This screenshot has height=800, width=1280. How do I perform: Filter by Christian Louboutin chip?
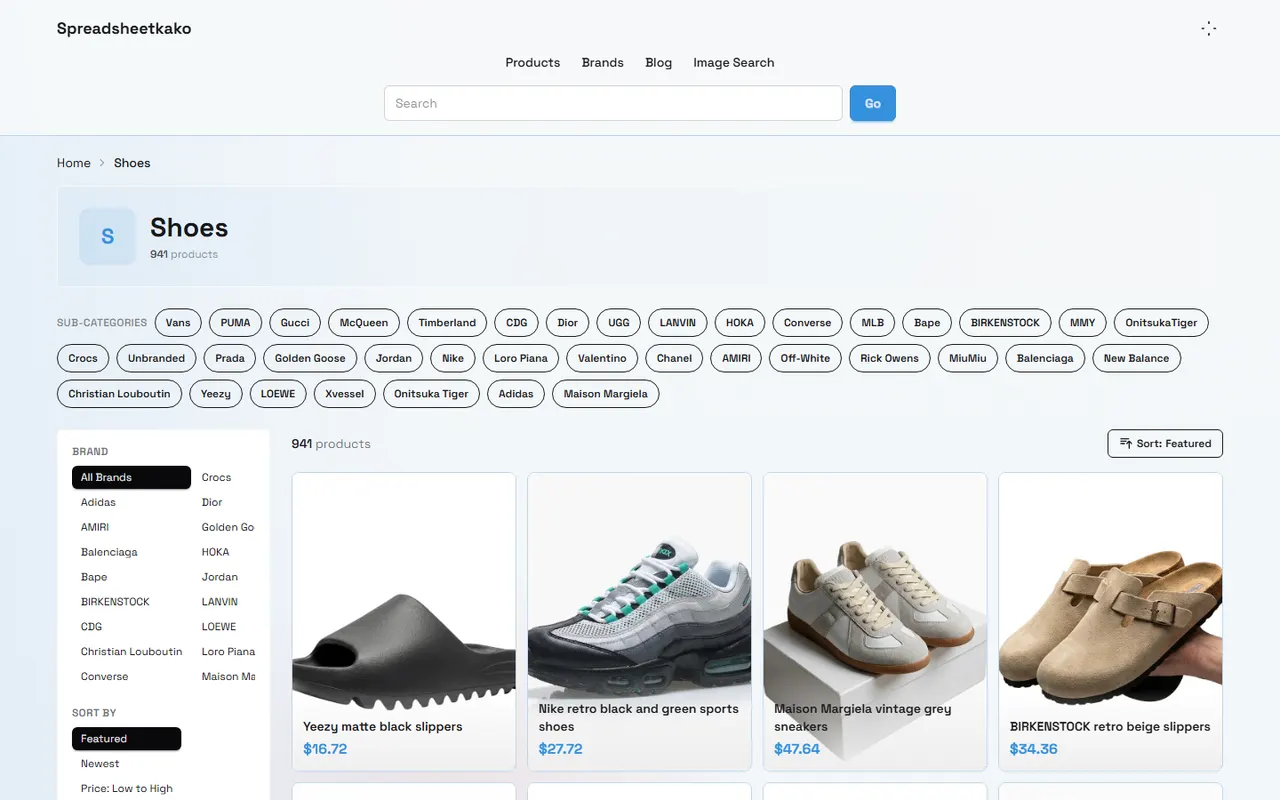pyautogui.click(x=120, y=394)
